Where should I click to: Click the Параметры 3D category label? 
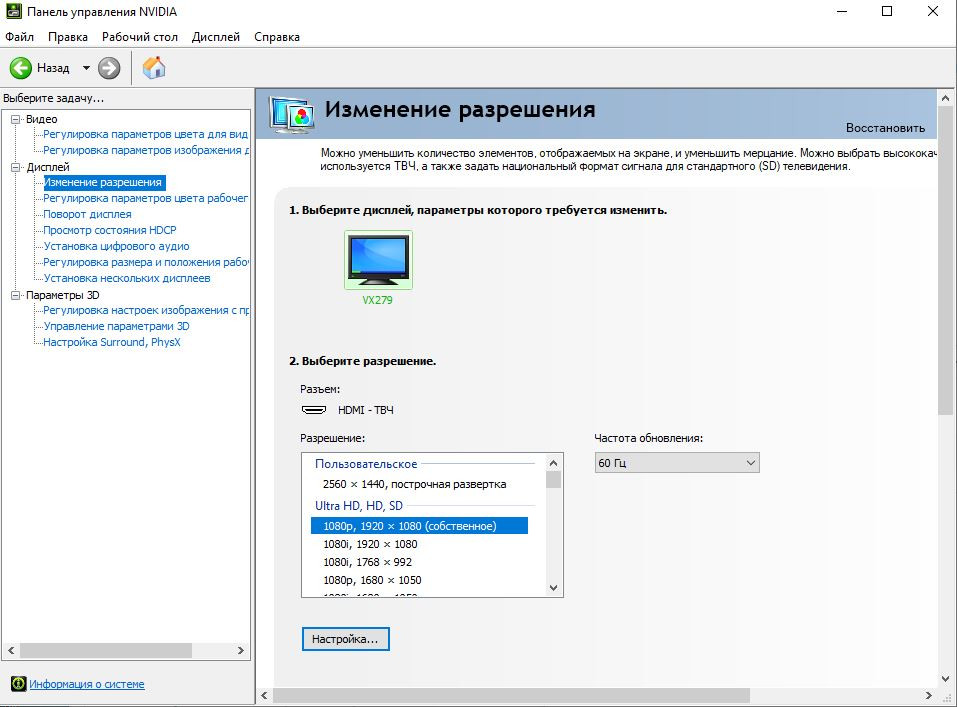[x=62, y=295]
